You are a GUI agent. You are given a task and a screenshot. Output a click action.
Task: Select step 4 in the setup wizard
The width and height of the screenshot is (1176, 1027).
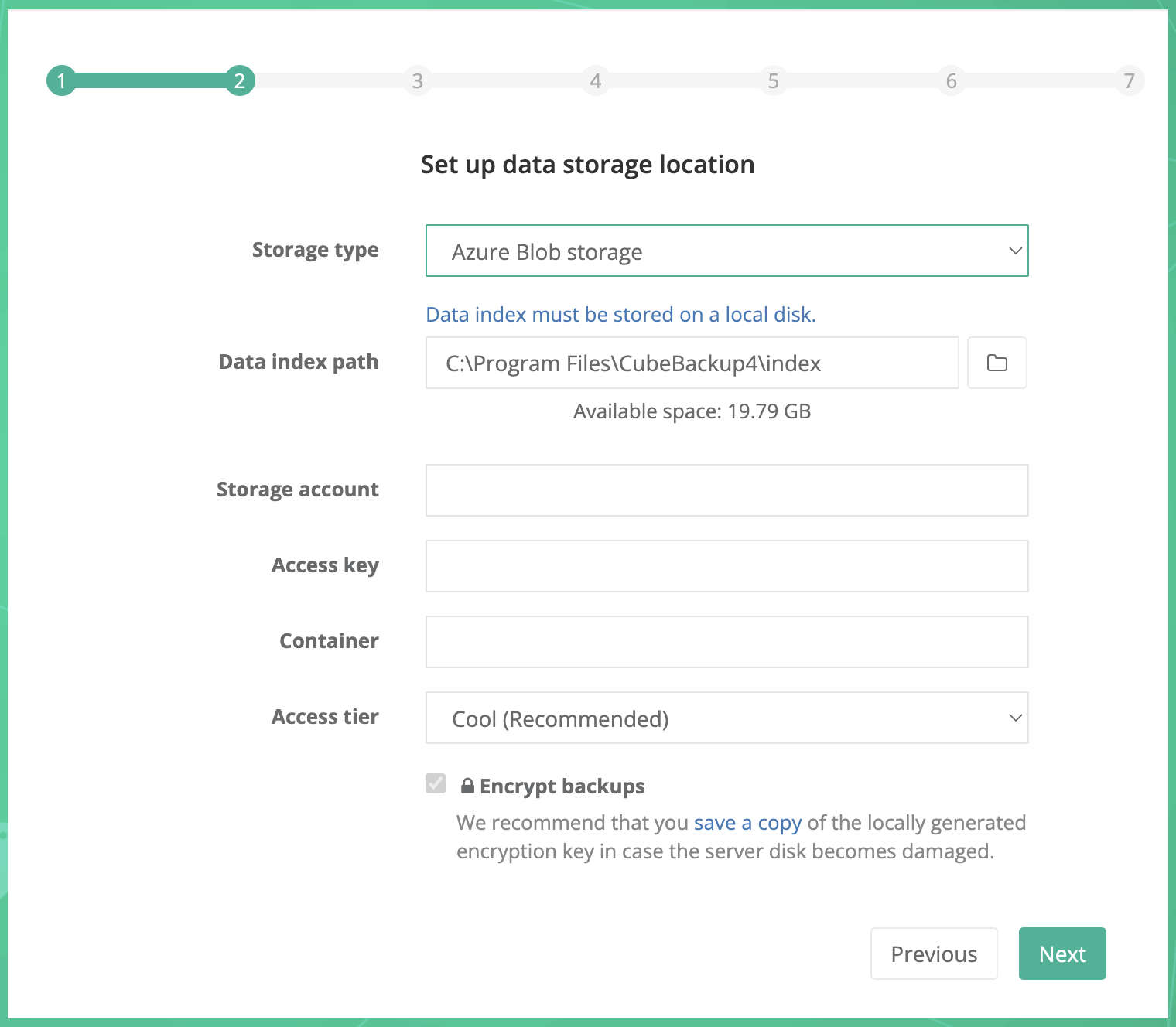click(x=596, y=80)
